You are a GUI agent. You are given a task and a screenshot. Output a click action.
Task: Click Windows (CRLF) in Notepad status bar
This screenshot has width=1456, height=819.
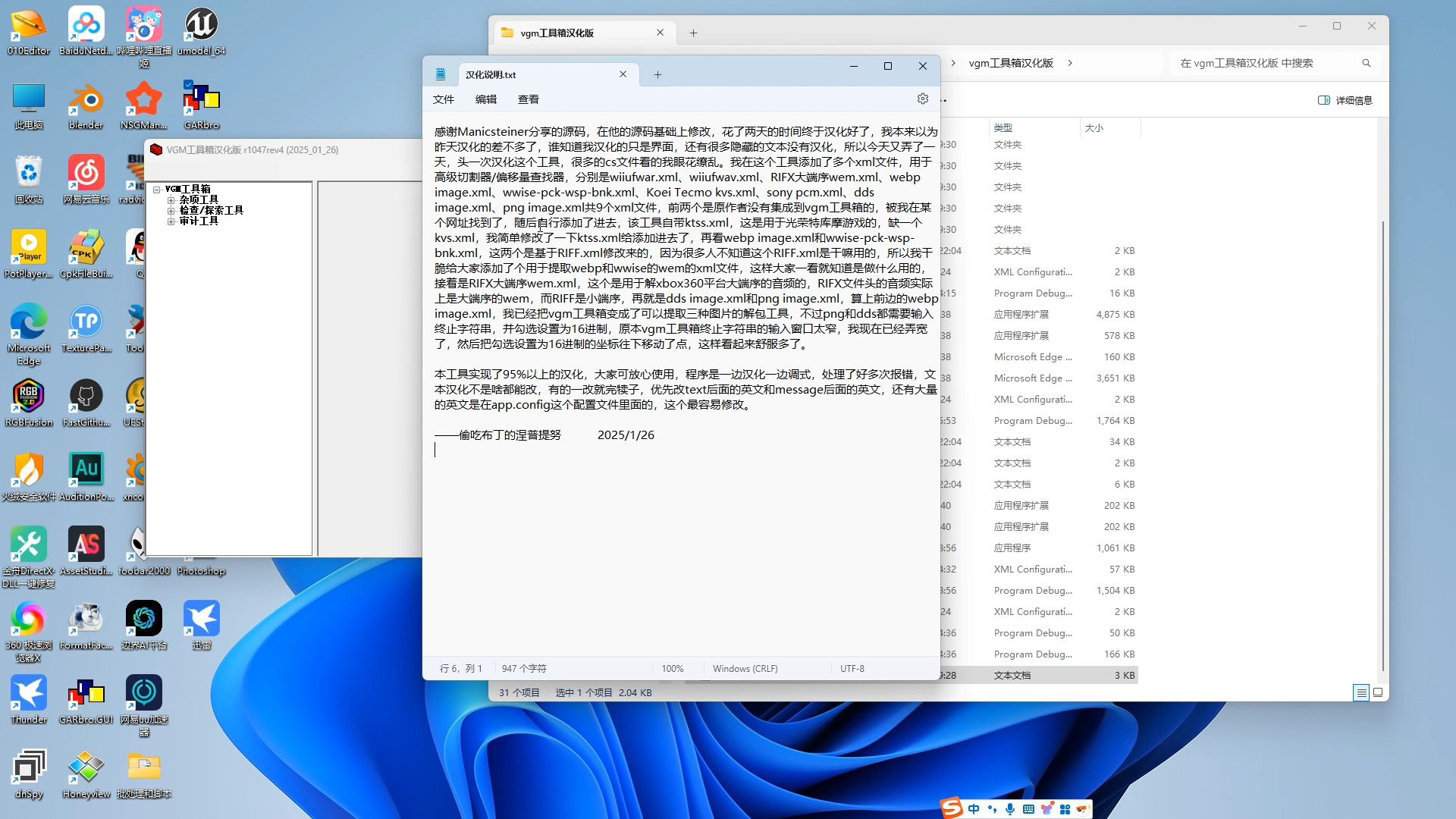pyautogui.click(x=745, y=669)
